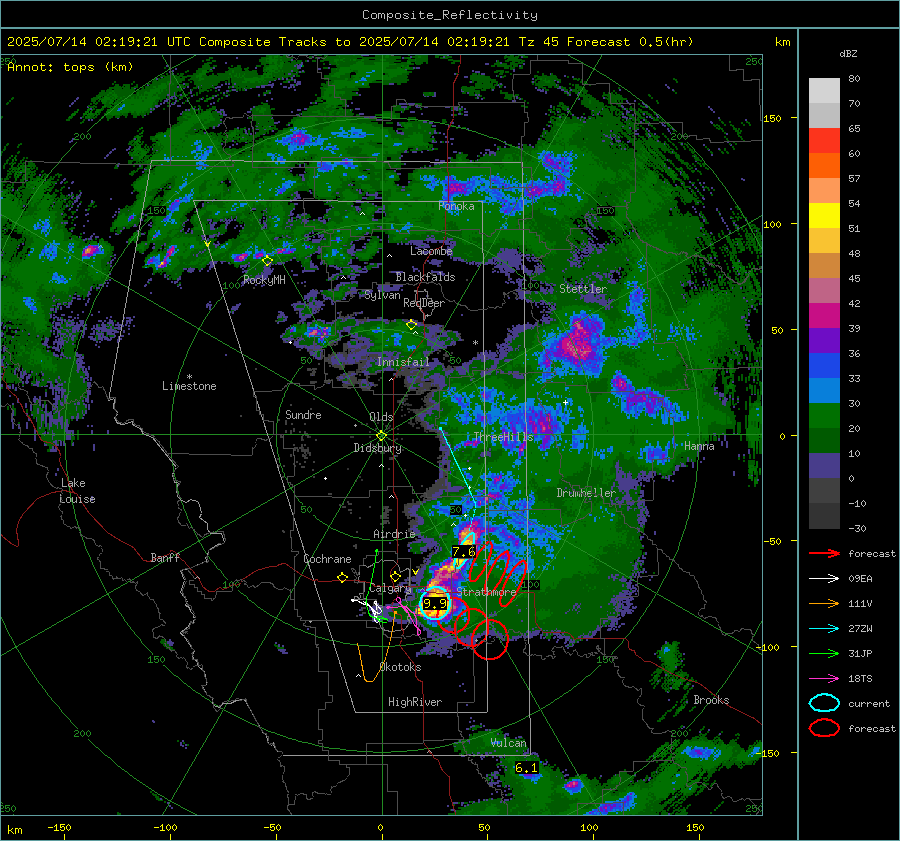Click the Lacombe label
This screenshot has width=900, height=841.
point(431,251)
